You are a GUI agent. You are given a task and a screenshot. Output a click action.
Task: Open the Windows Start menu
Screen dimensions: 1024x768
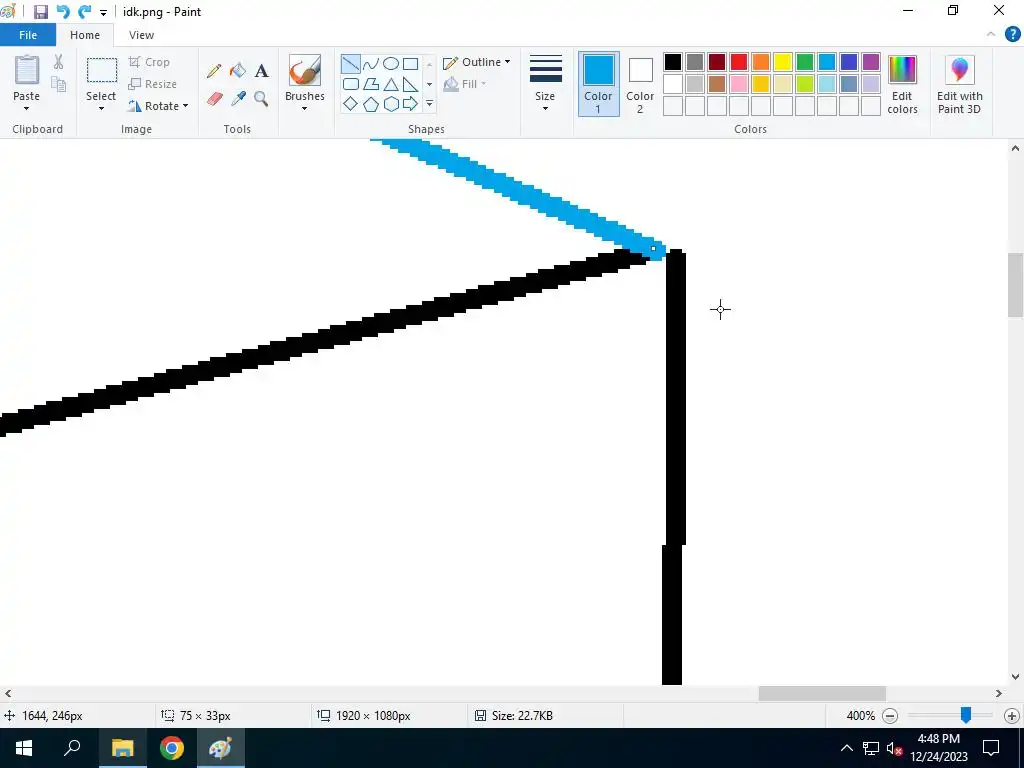(x=24, y=748)
